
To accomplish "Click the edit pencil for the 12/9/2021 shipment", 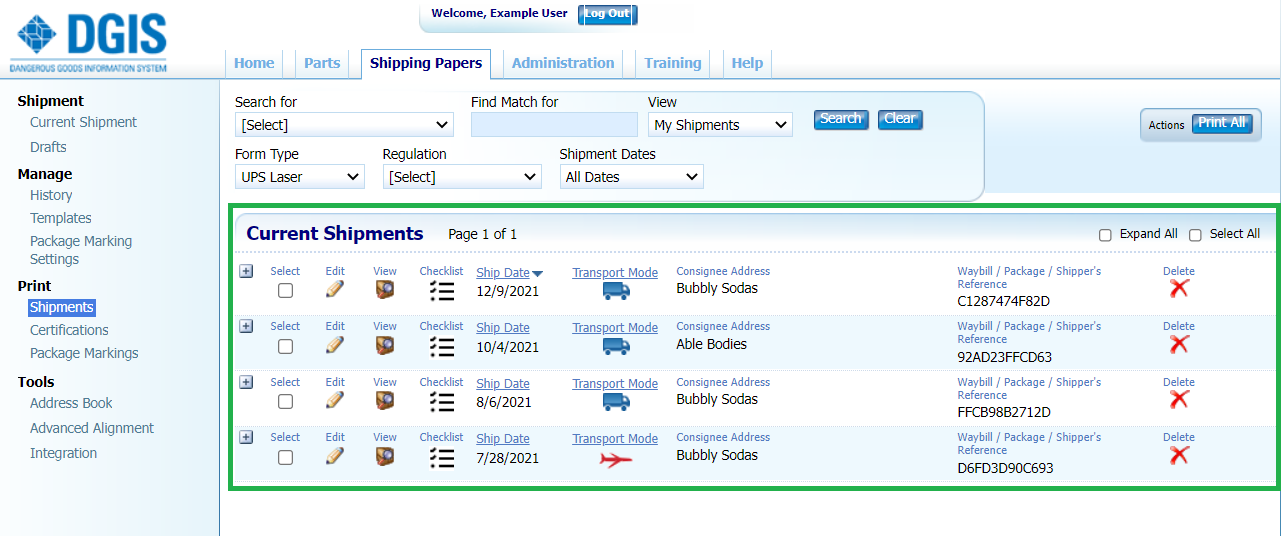I will coord(335,290).
